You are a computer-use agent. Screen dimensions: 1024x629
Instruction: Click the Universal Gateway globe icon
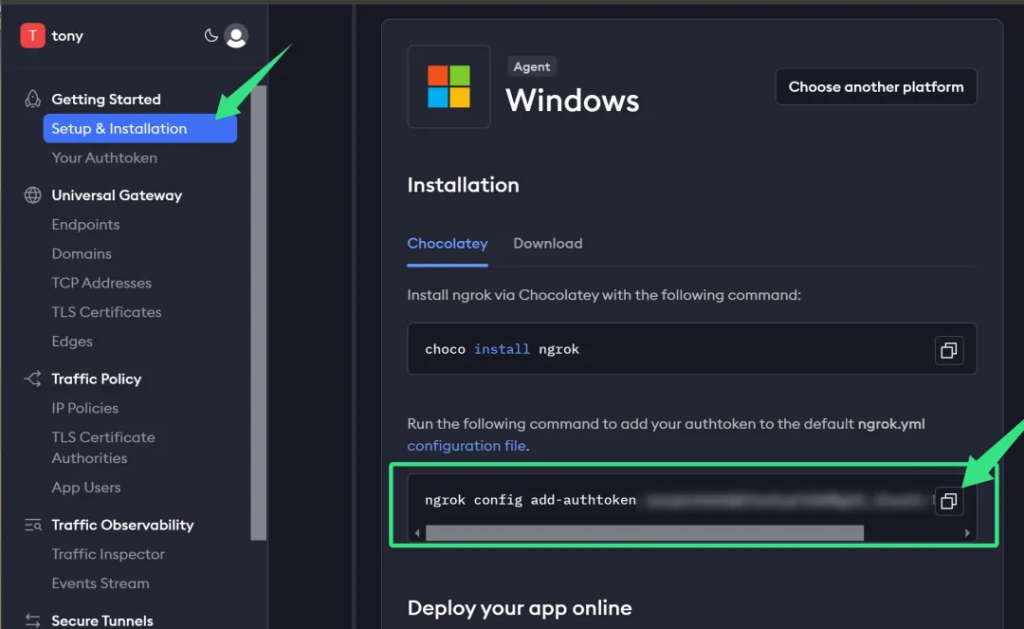point(33,195)
